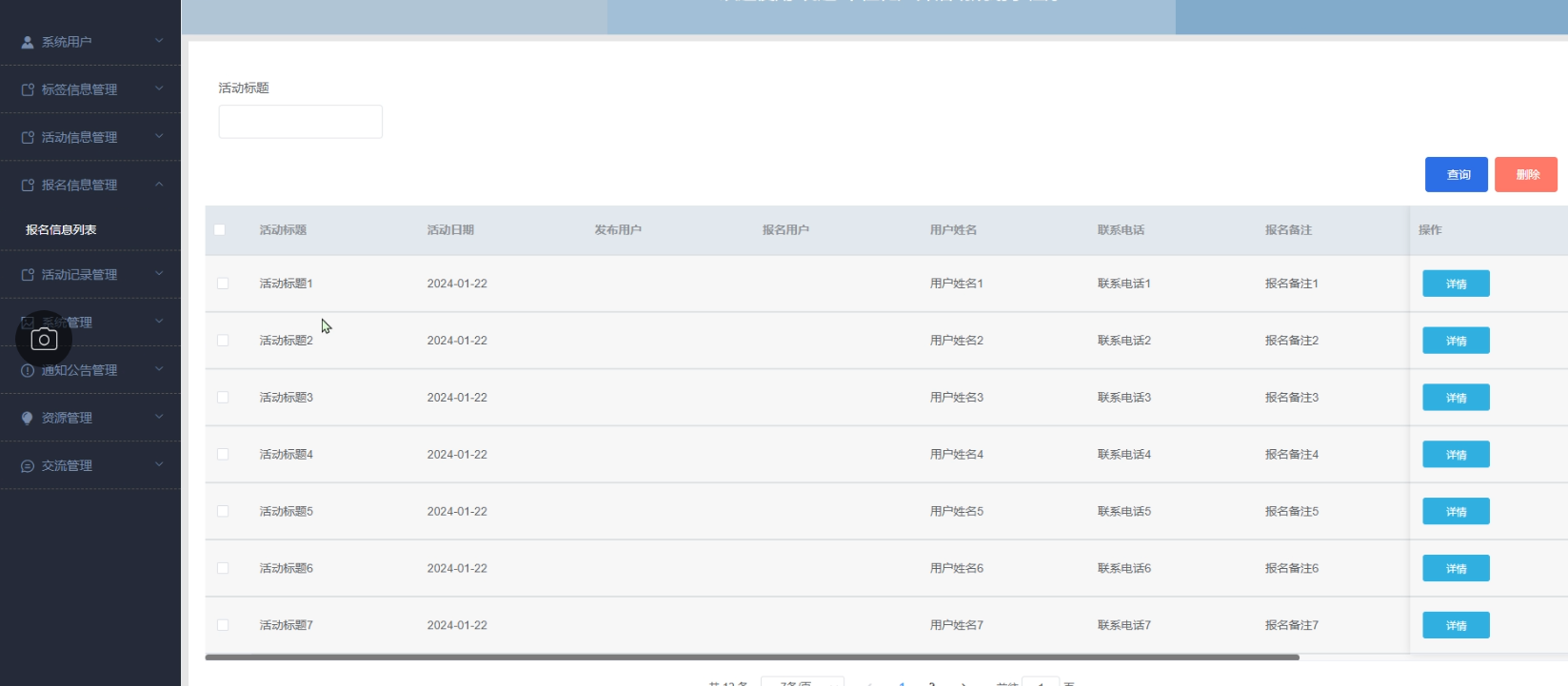
Task: Click the 用户姓名6 cell
Action: 956,568
